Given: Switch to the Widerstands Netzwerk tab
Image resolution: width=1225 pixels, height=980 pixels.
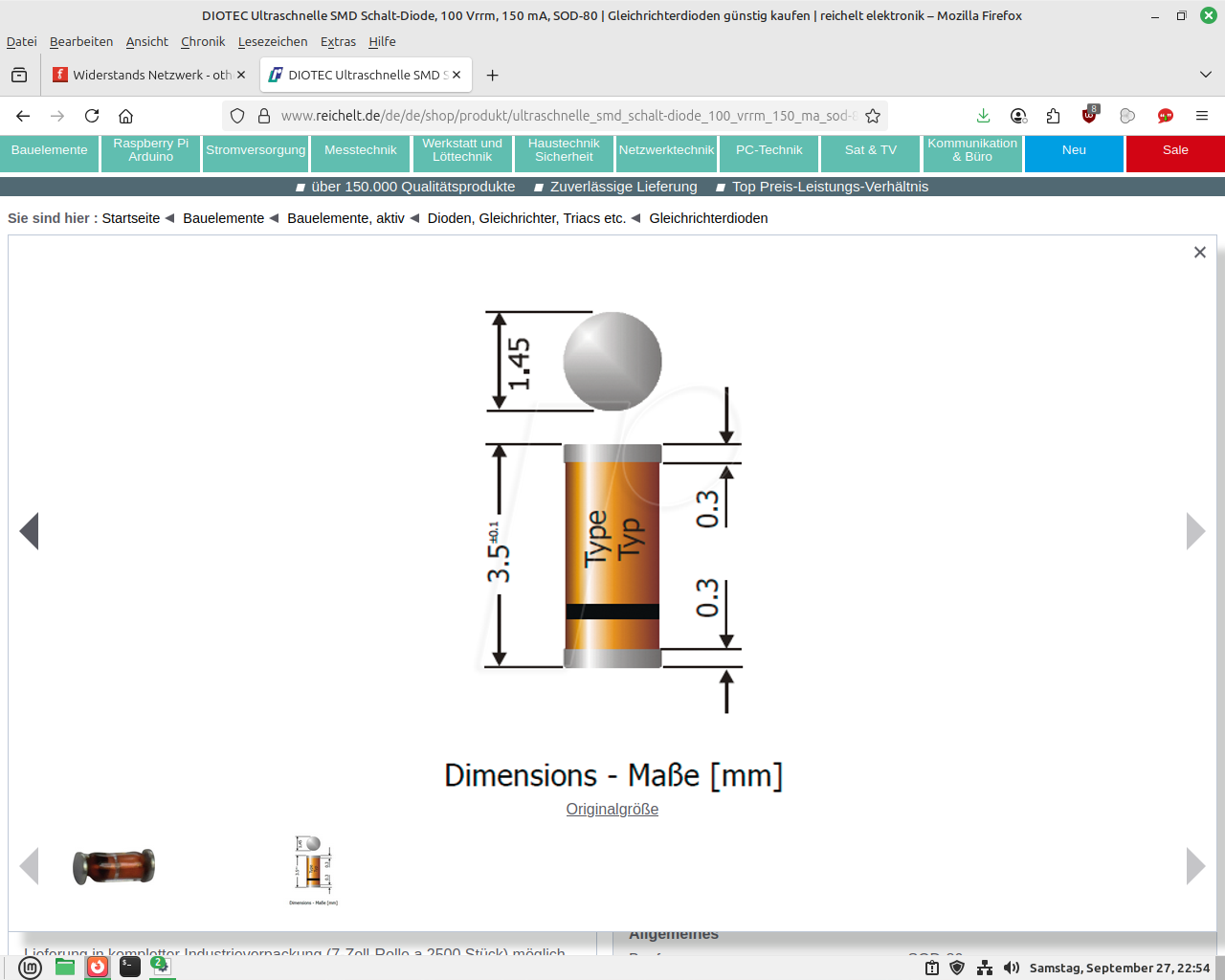Looking at the screenshot, I should [x=148, y=75].
